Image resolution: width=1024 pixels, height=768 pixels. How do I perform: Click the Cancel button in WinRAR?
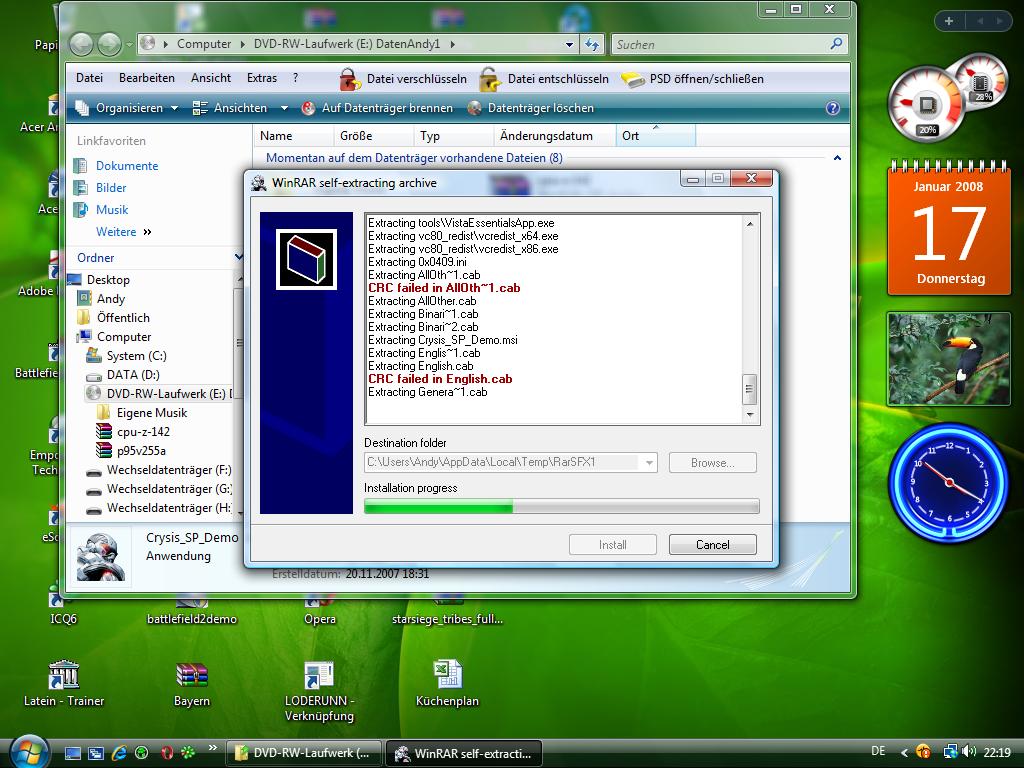pos(712,545)
